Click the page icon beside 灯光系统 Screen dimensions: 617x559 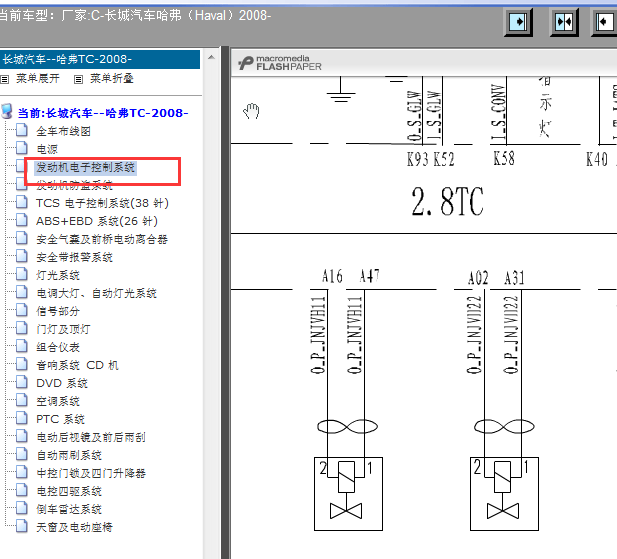click(22, 274)
